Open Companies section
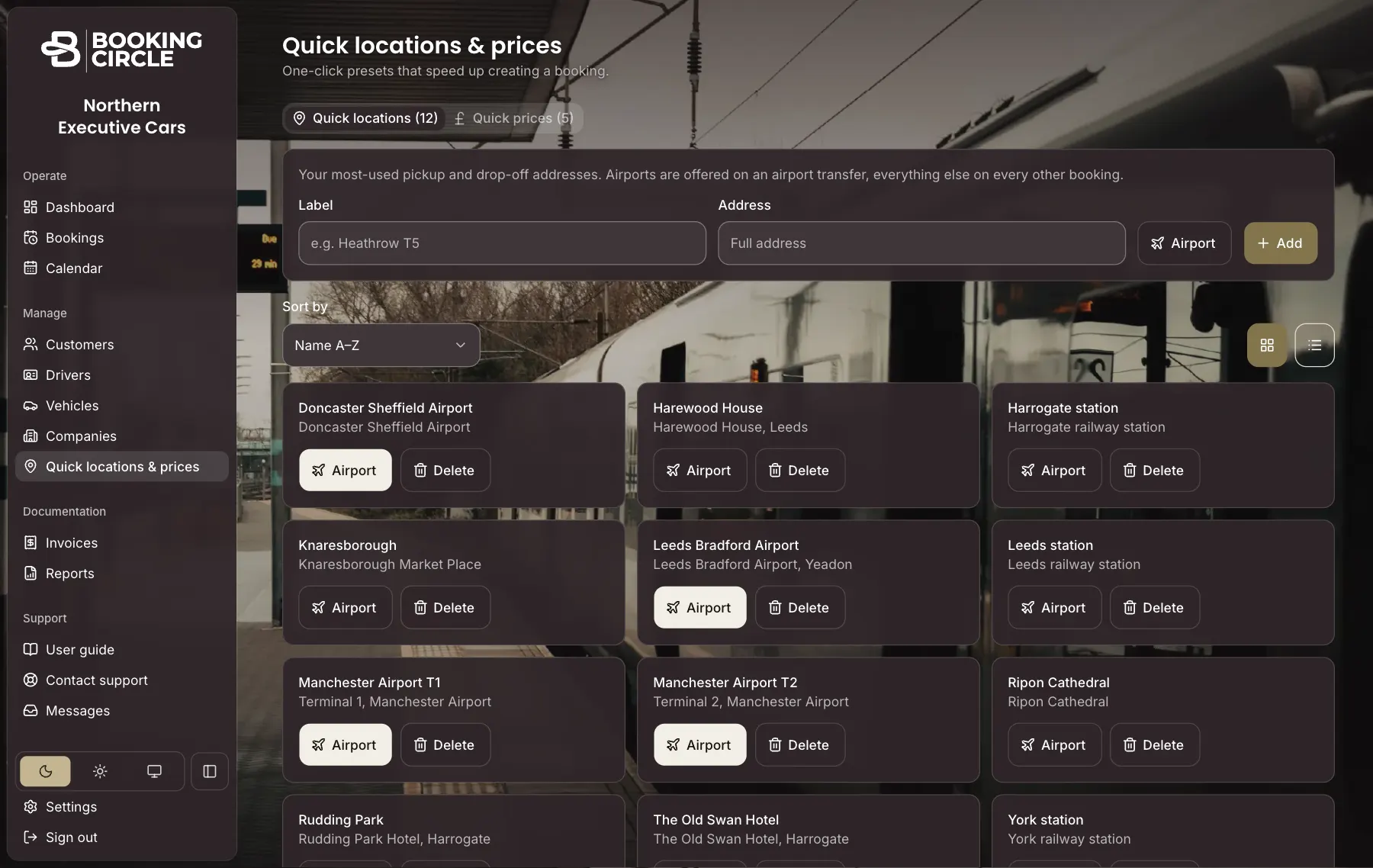 tap(122, 436)
